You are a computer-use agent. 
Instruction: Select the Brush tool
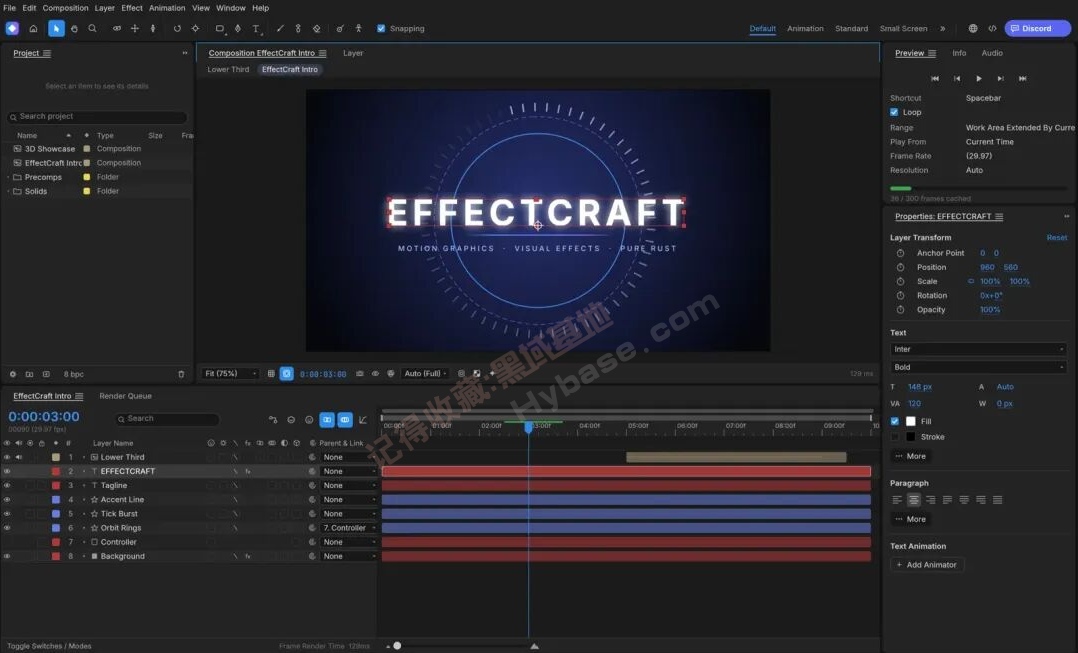(x=280, y=29)
